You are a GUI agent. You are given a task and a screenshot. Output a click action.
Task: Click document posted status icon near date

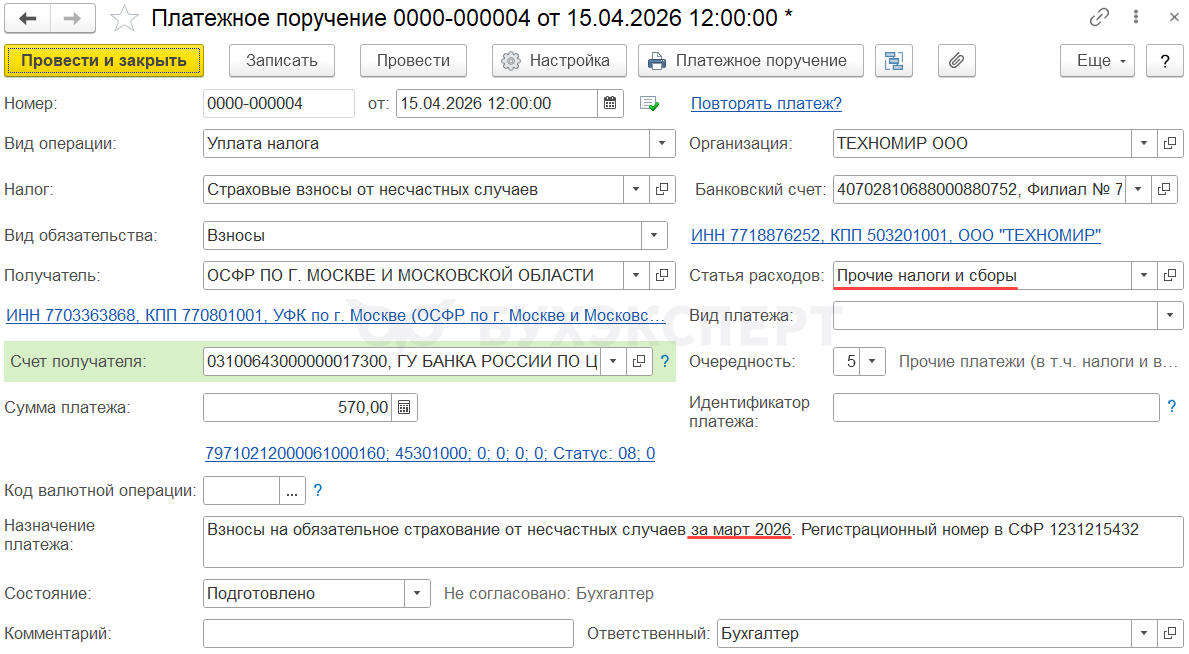pyautogui.click(x=649, y=104)
